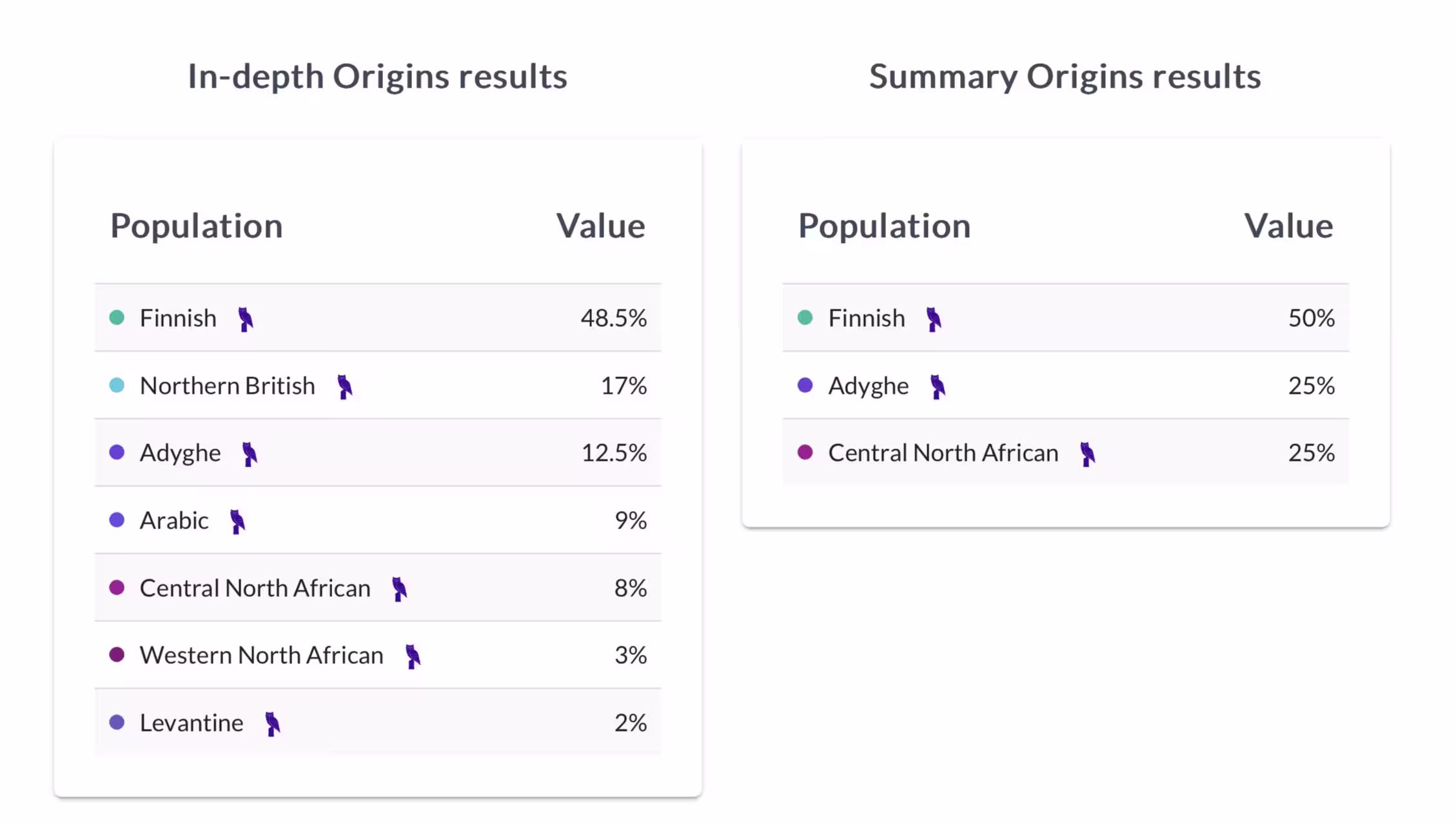Click the owl icon next to Western North African

click(x=413, y=656)
